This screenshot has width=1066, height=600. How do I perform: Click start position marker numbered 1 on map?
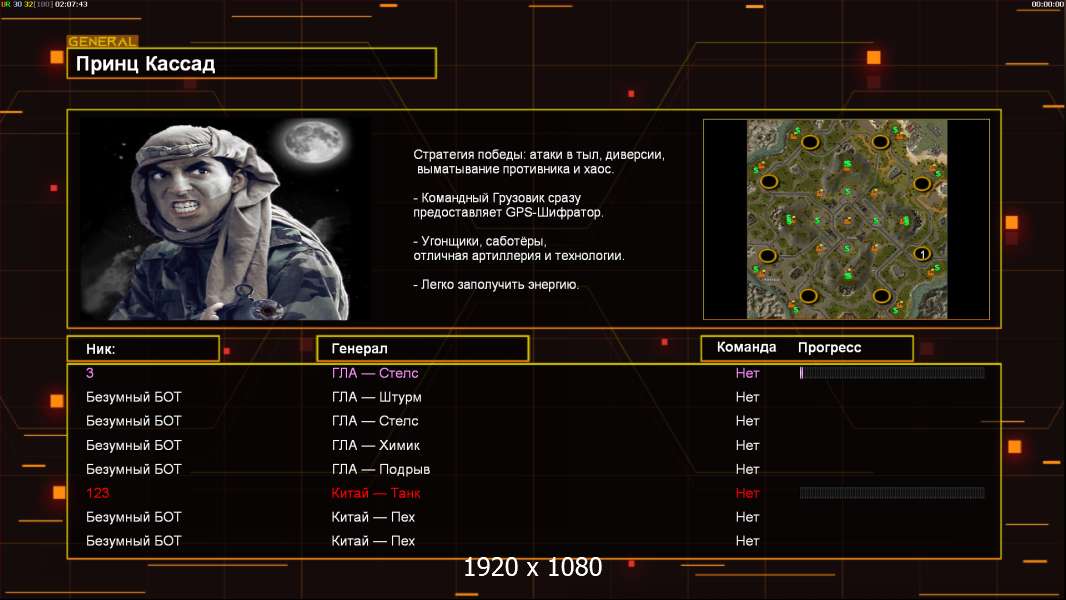click(922, 255)
